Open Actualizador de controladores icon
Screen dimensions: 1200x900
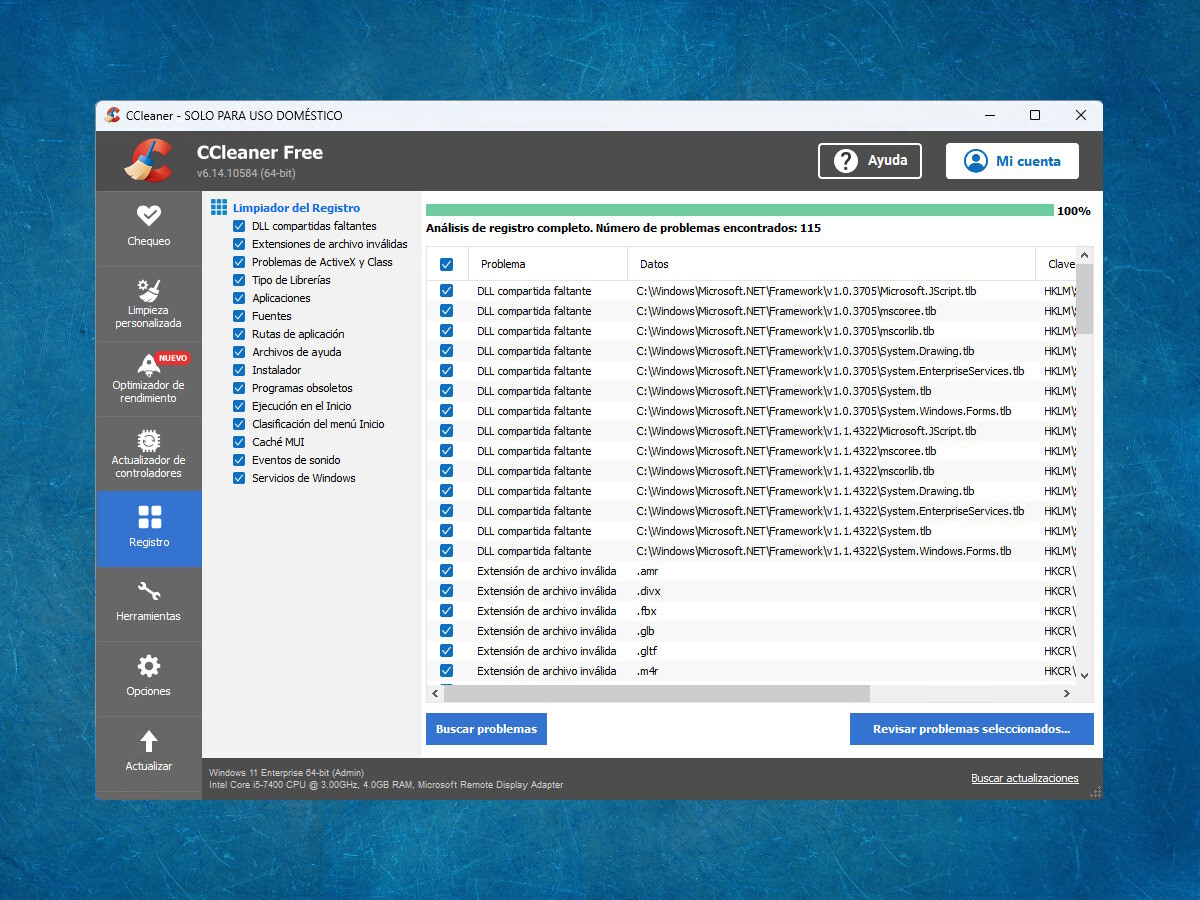pyautogui.click(x=149, y=440)
